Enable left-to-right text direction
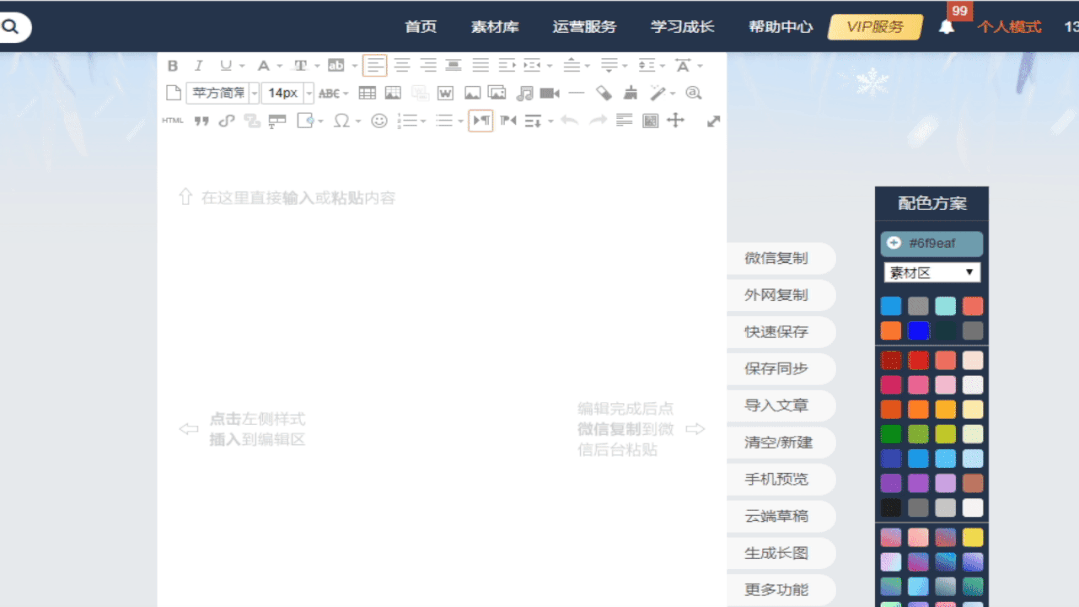Screen dimensions: 1079x607 pyautogui.click(x=481, y=121)
